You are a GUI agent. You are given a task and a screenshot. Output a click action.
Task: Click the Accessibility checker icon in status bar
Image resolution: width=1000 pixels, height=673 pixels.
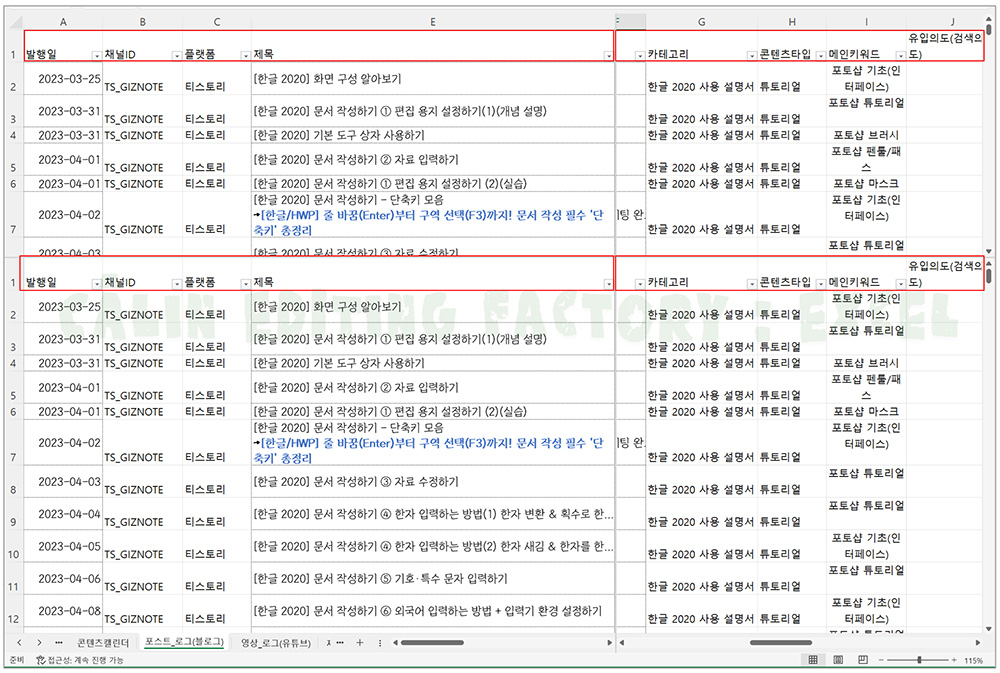40,661
